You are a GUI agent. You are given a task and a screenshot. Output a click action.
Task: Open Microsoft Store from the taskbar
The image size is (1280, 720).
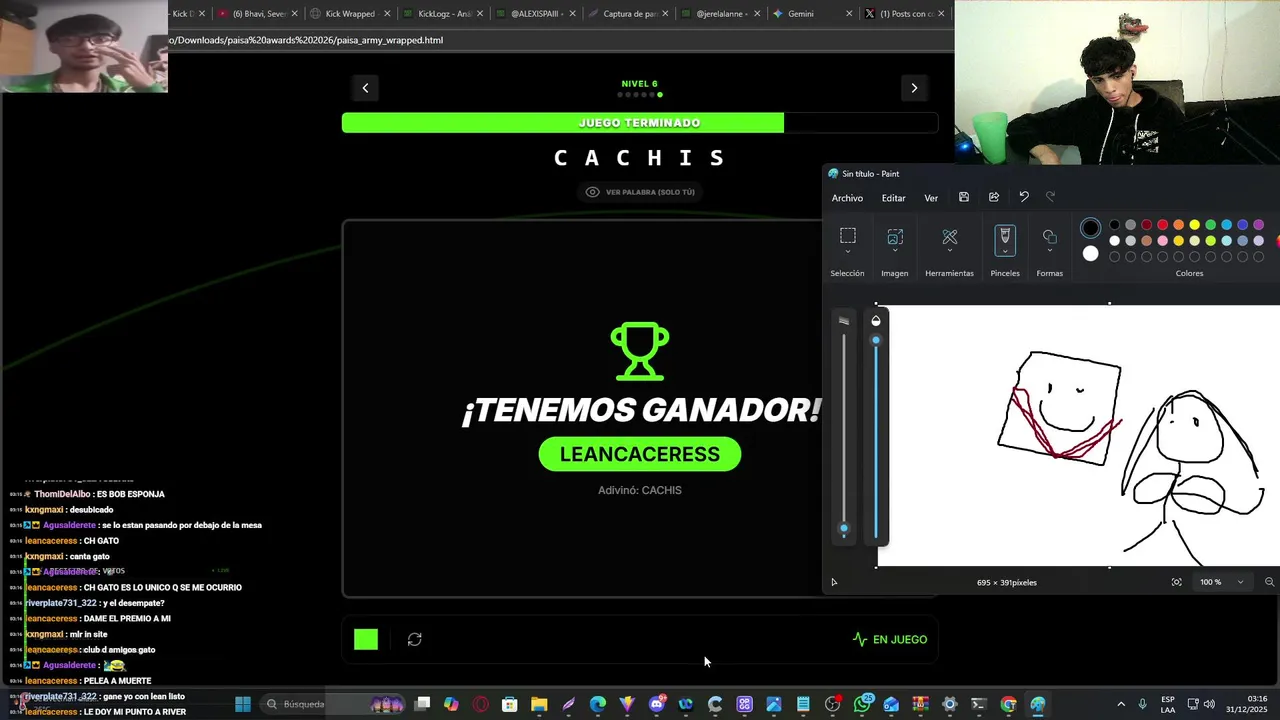coord(510,704)
